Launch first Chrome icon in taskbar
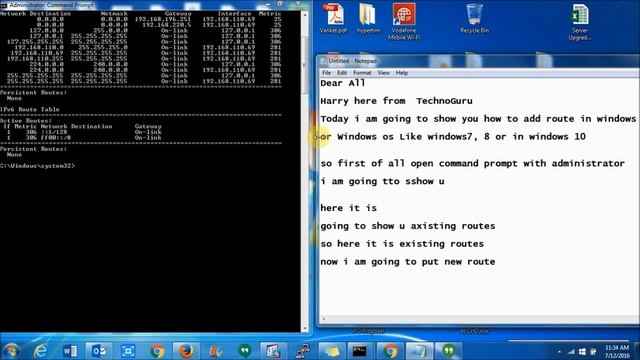The image size is (640, 360). (x=157, y=351)
